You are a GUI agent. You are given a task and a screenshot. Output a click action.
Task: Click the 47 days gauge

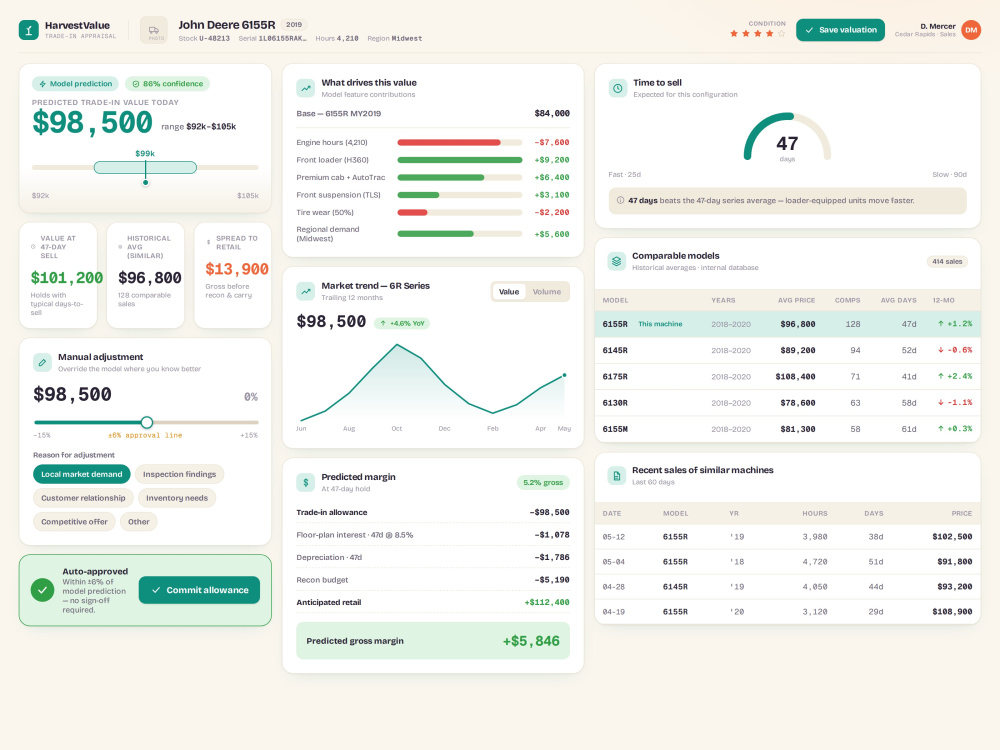tap(787, 138)
